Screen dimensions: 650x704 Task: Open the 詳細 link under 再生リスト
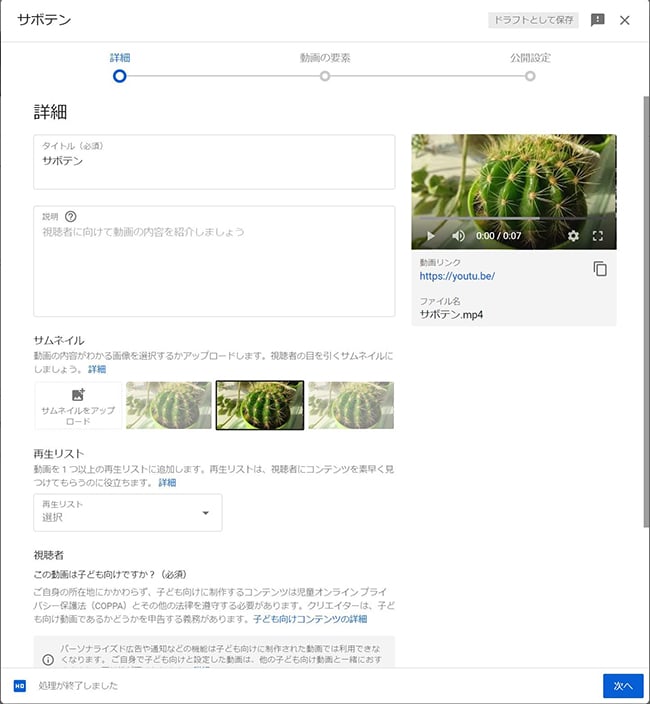click(x=167, y=483)
